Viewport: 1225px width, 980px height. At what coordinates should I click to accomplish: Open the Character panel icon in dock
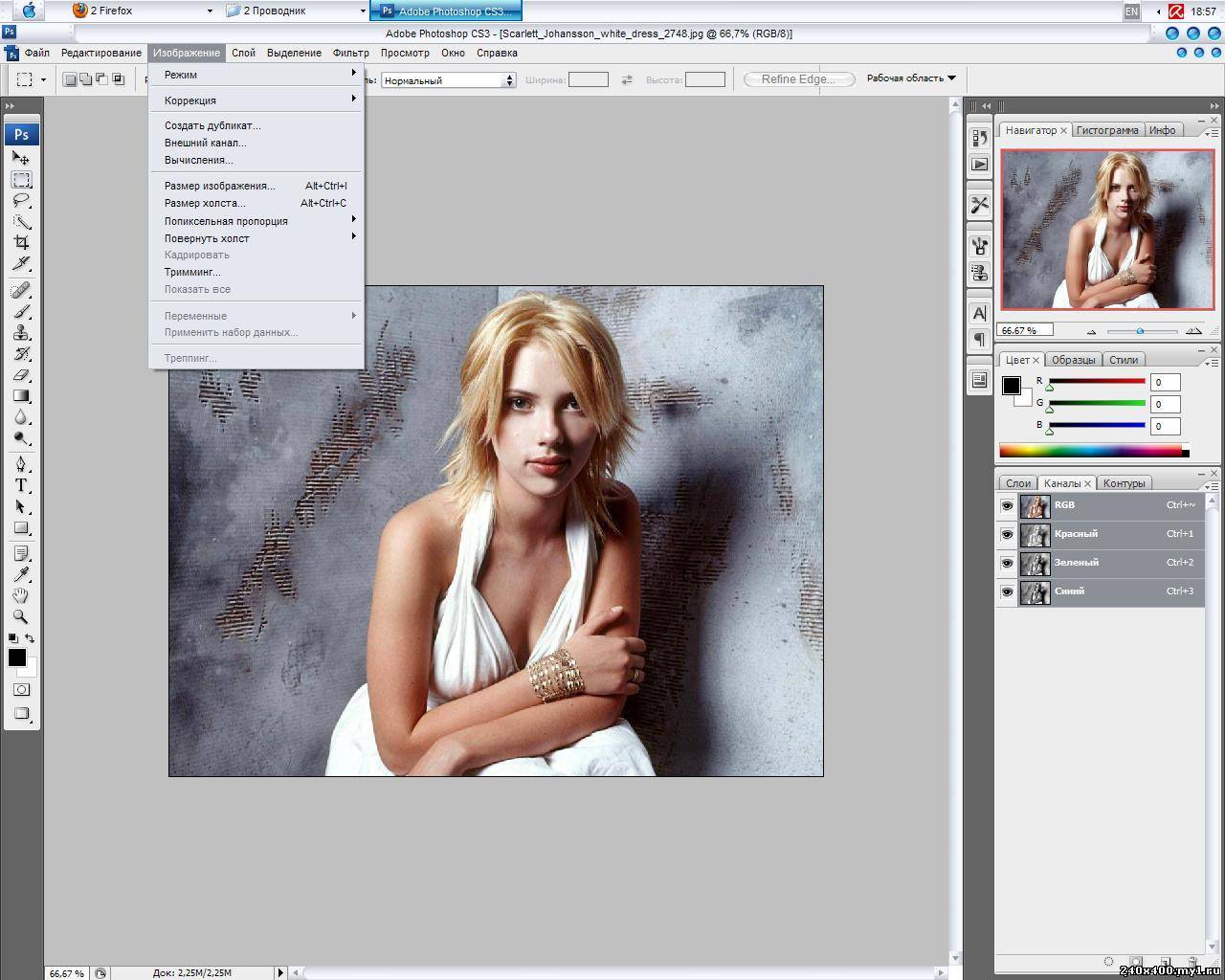click(x=979, y=313)
